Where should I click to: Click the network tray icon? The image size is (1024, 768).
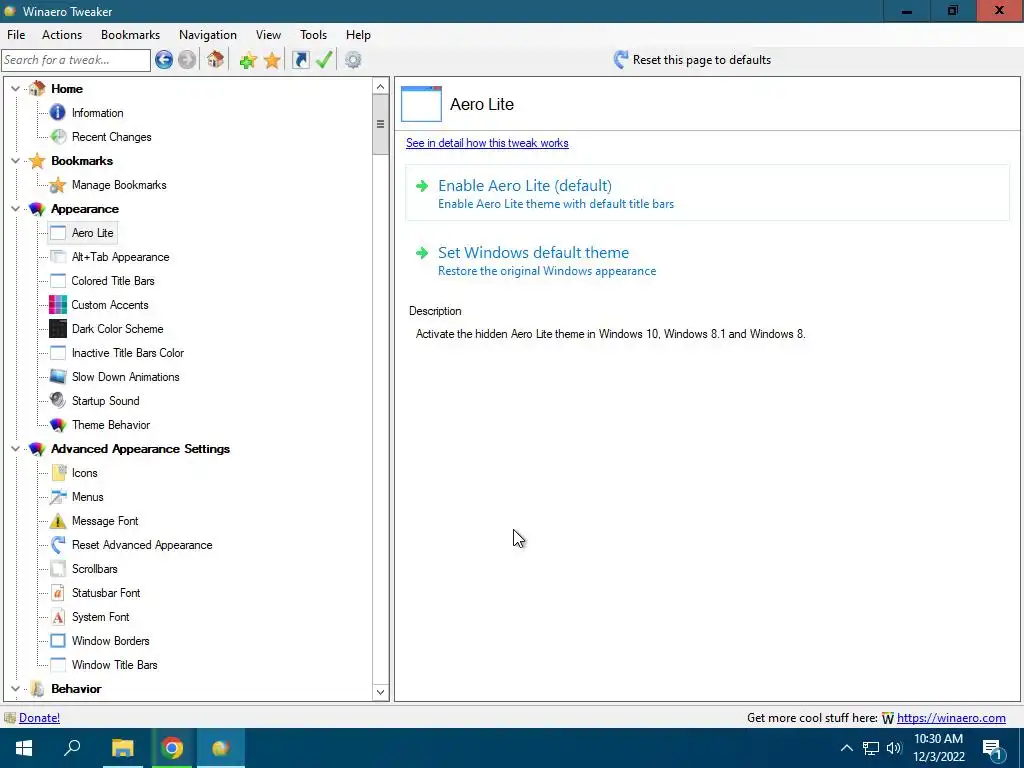tap(871, 748)
